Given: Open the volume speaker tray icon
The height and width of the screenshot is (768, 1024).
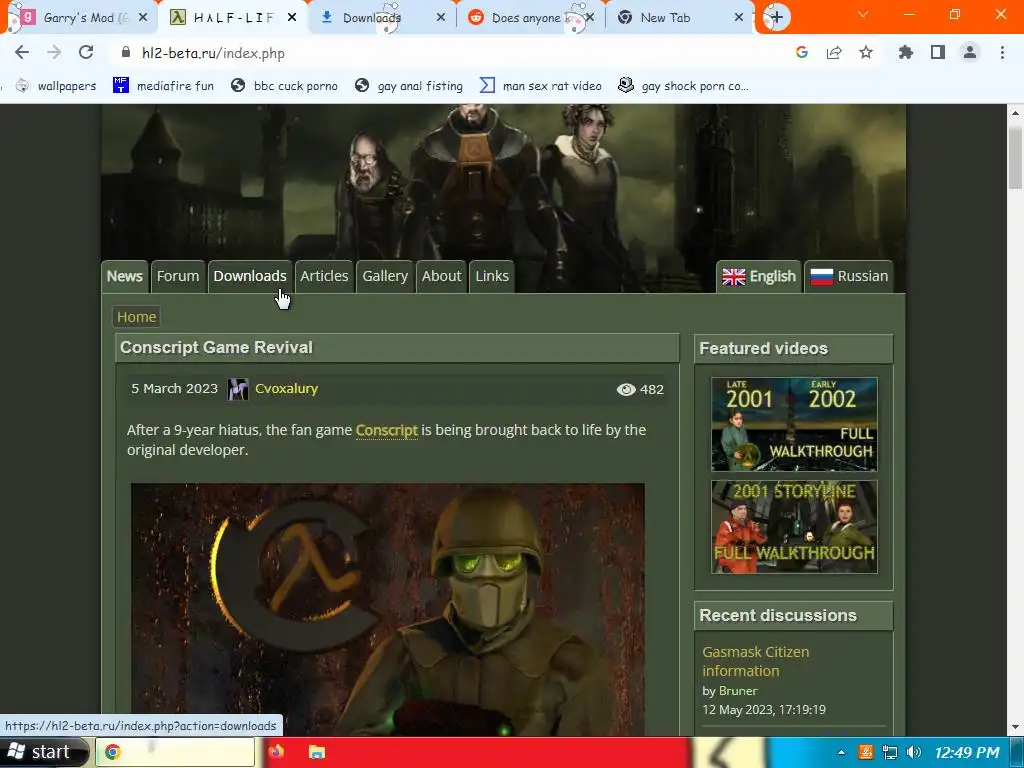Looking at the screenshot, I should pos(914,752).
